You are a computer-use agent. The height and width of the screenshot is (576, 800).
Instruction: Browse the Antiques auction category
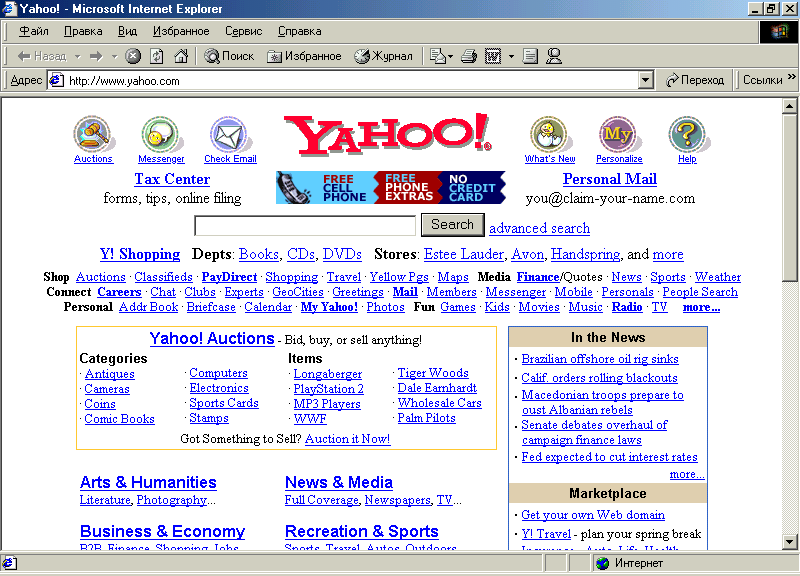click(109, 374)
